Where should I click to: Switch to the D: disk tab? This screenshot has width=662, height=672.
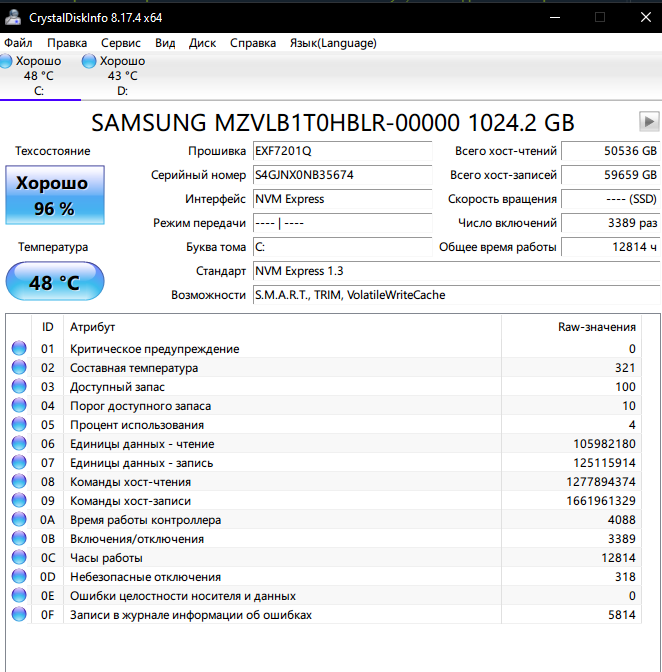[x=122, y=76]
